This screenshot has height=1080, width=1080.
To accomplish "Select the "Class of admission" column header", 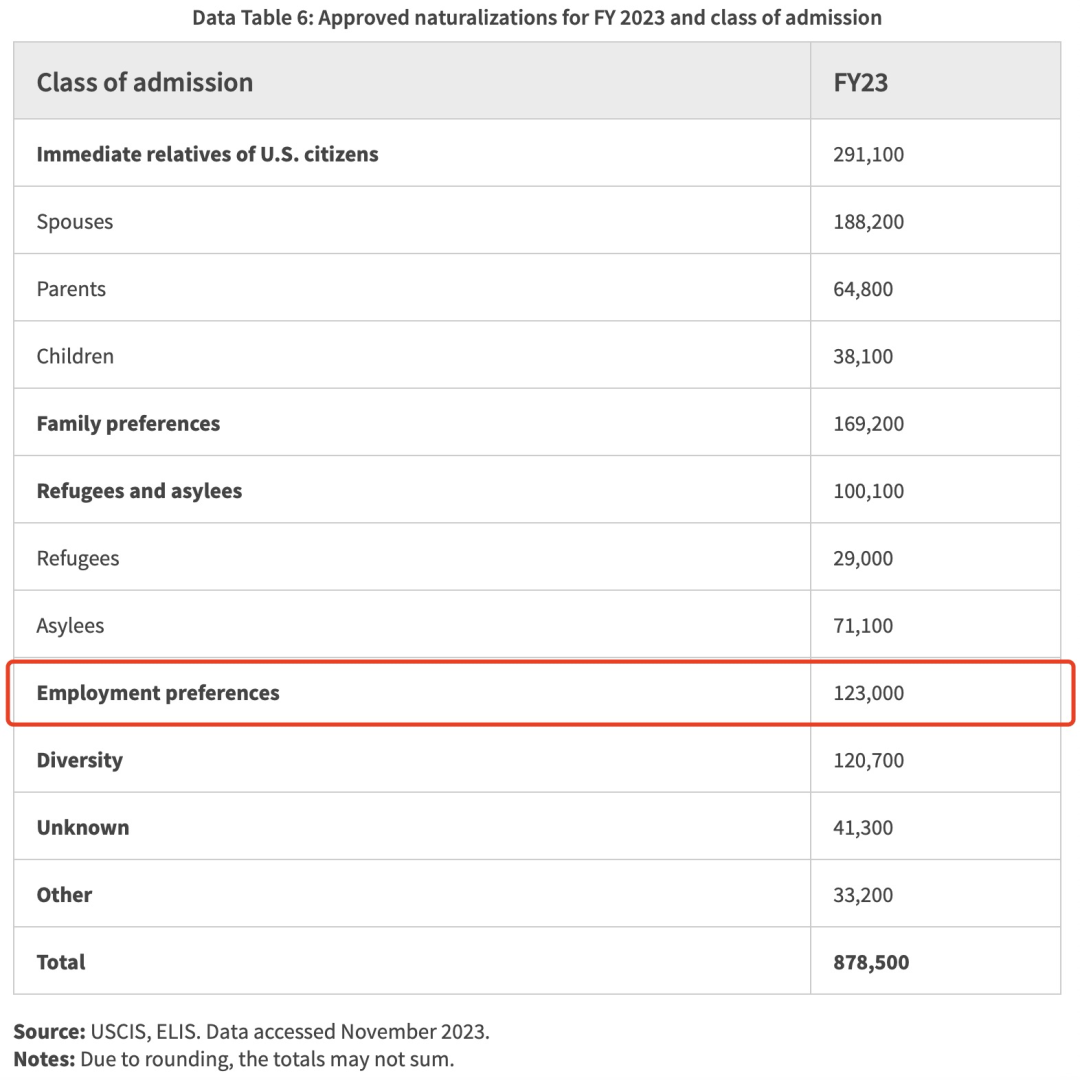I will tap(145, 82).
